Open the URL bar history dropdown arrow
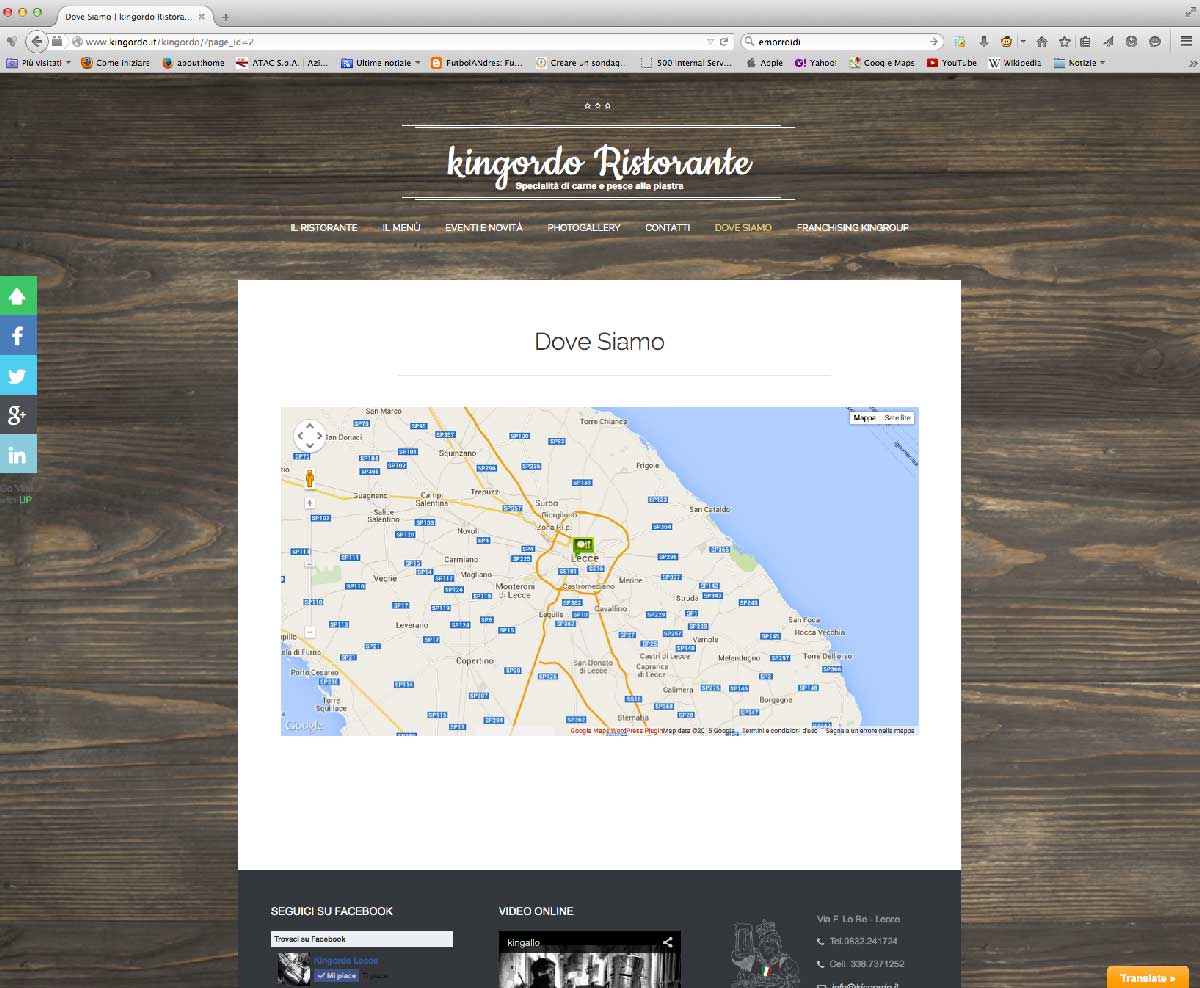This screenshot has height=988, width=1200. [710, 42]
